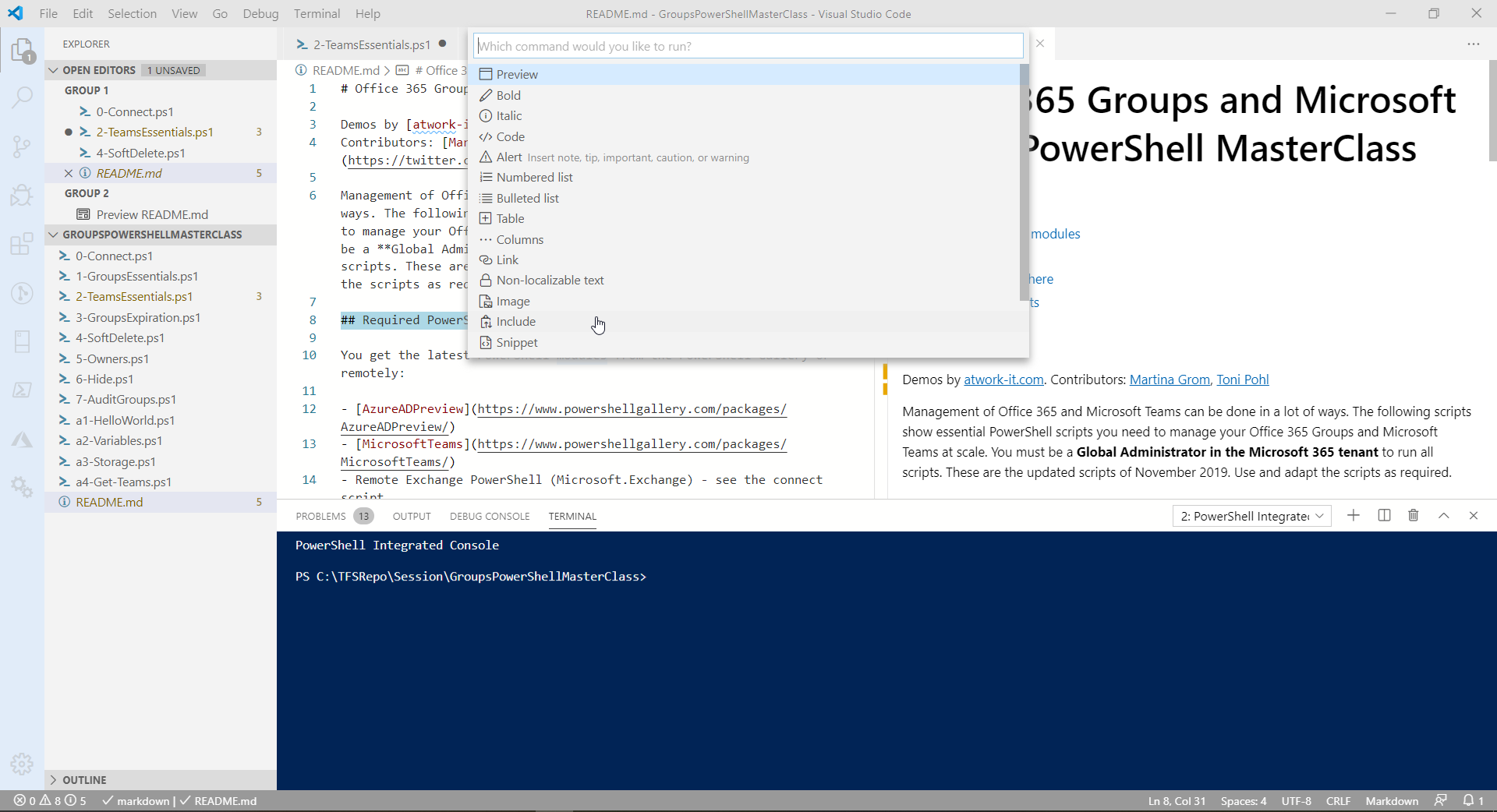The height and width of the screenshot is (812, 1497).
Task: Open the Terminal menu
Action: click(317, 13)
